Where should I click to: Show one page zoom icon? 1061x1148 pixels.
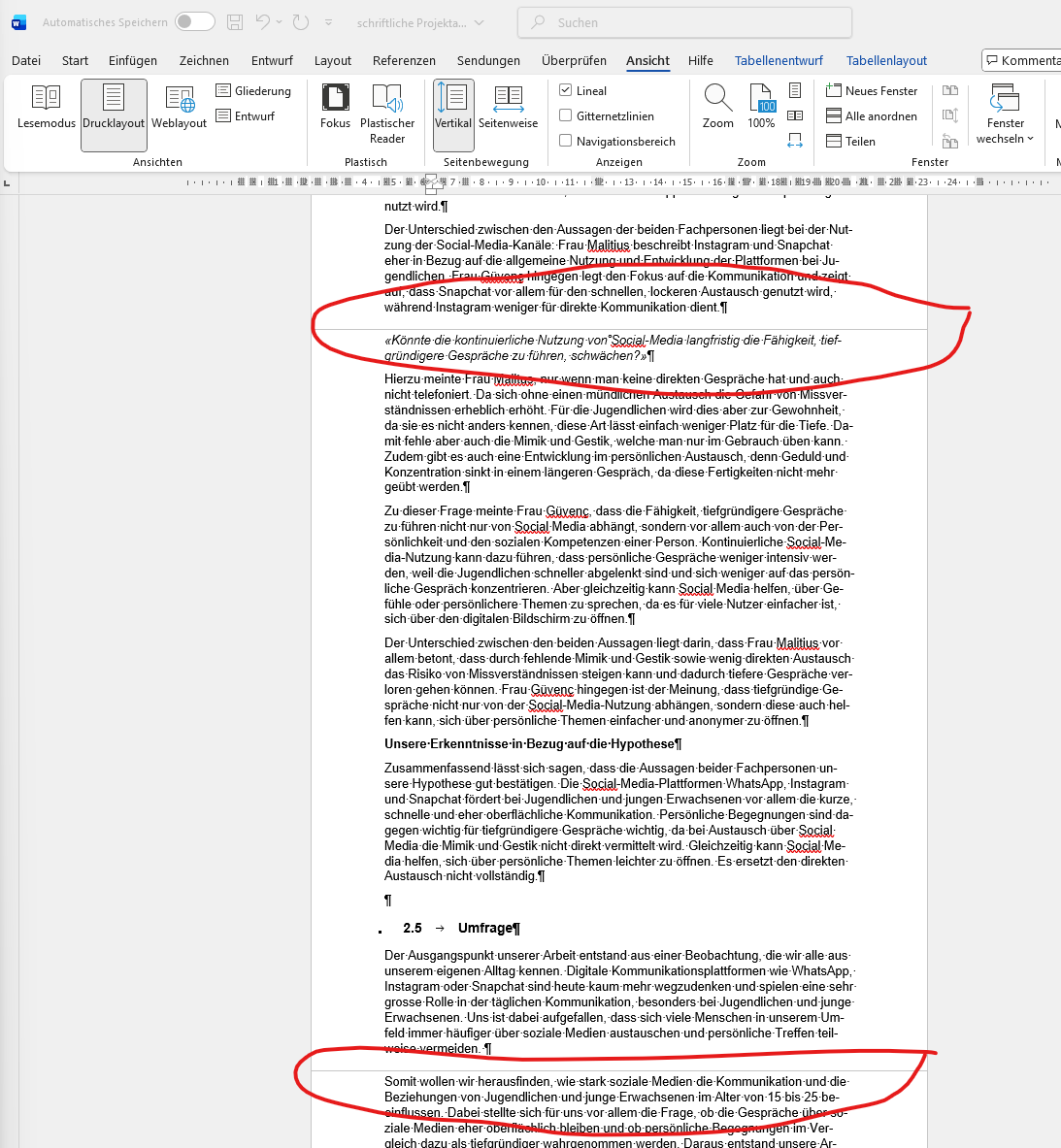click(x=795, y=91)
